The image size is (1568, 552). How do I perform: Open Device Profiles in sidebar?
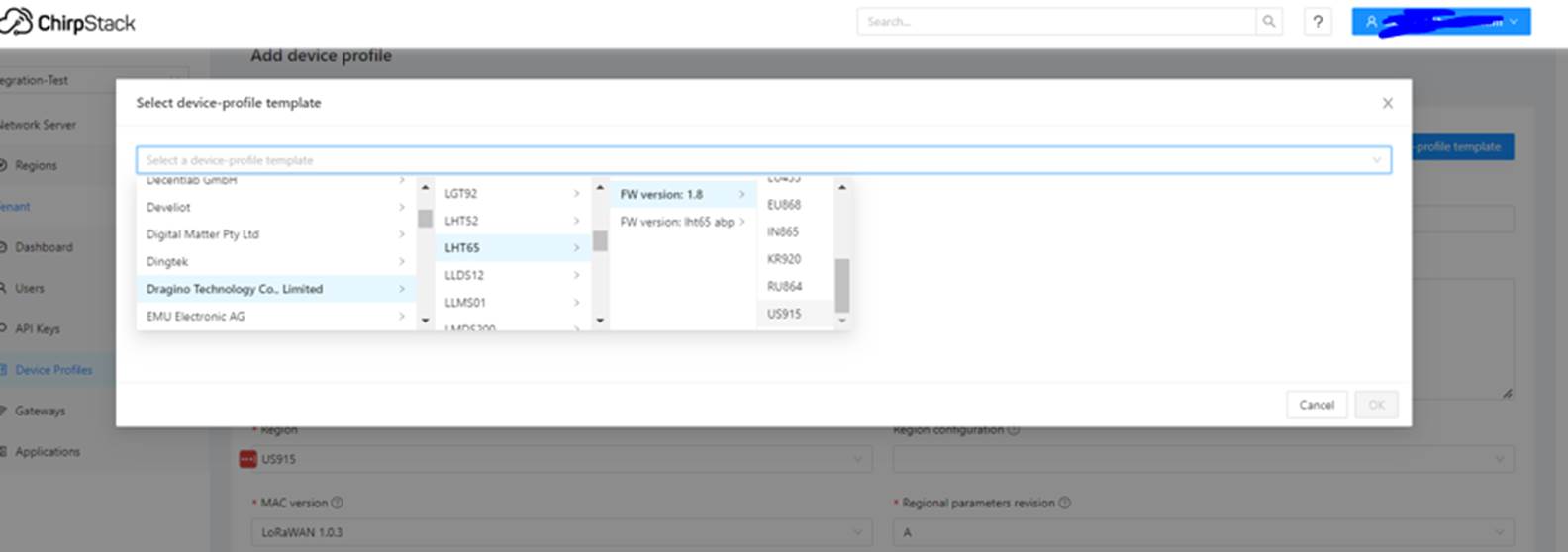(53, 370)
